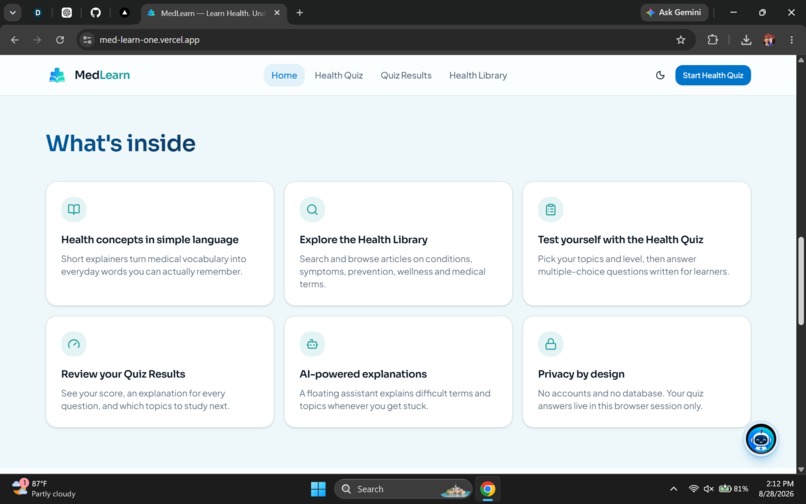This screenshot has height=504, width=806.
Task: Open the Health Quiz nav link
Action: 339,75
